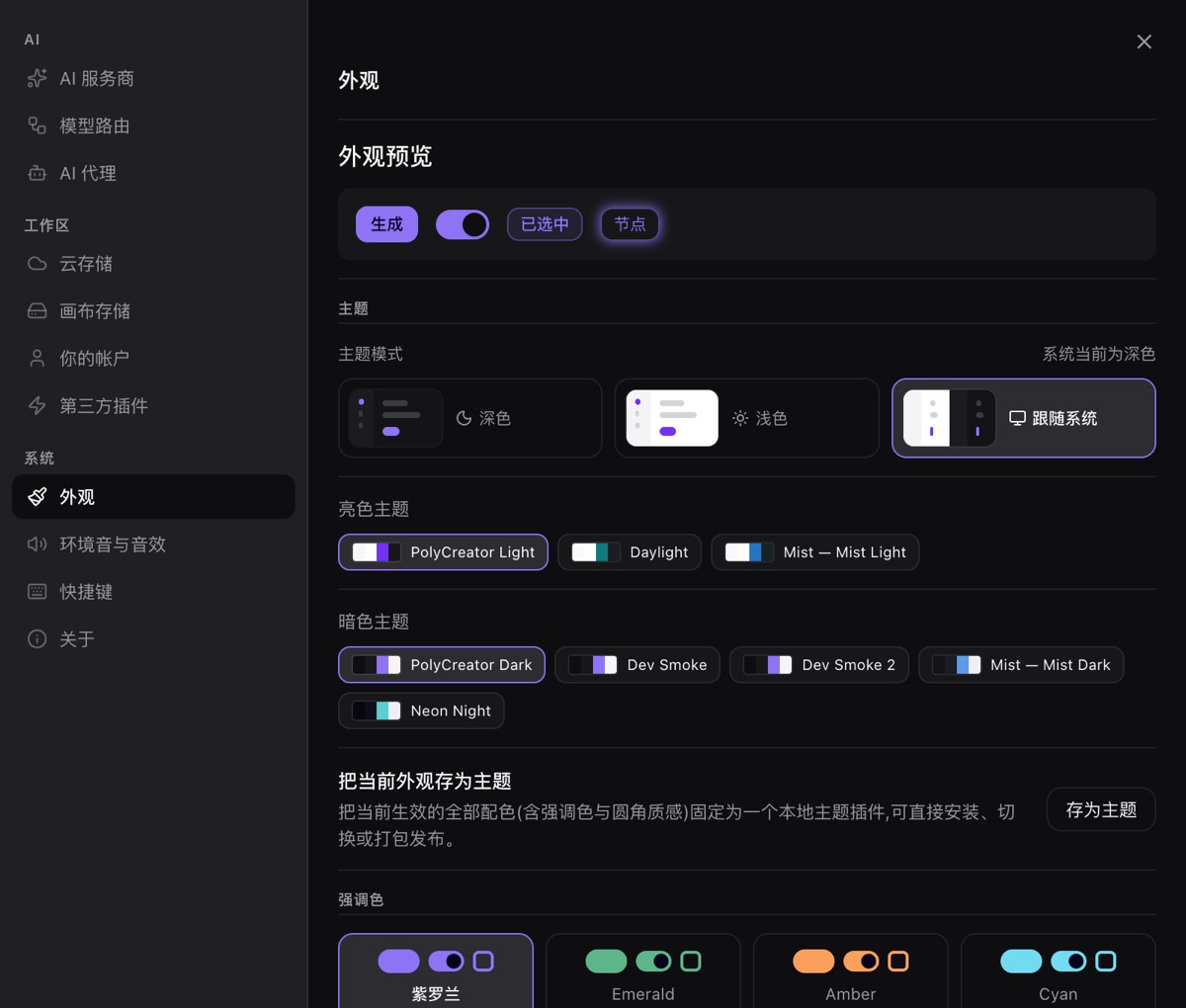Click the 快捷键 keyboard icon
Viewport: 1186px width, 1008px height.
coord(37,592)
